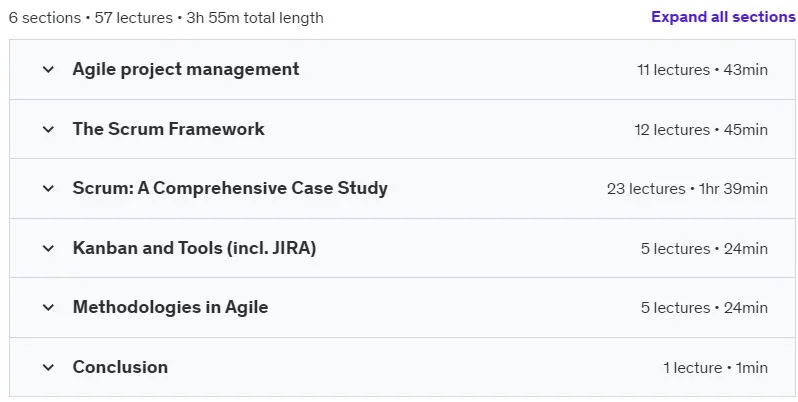
Task: Click chevron beside Agile project management
Action: pyautogui.click(x=48, y=69)
